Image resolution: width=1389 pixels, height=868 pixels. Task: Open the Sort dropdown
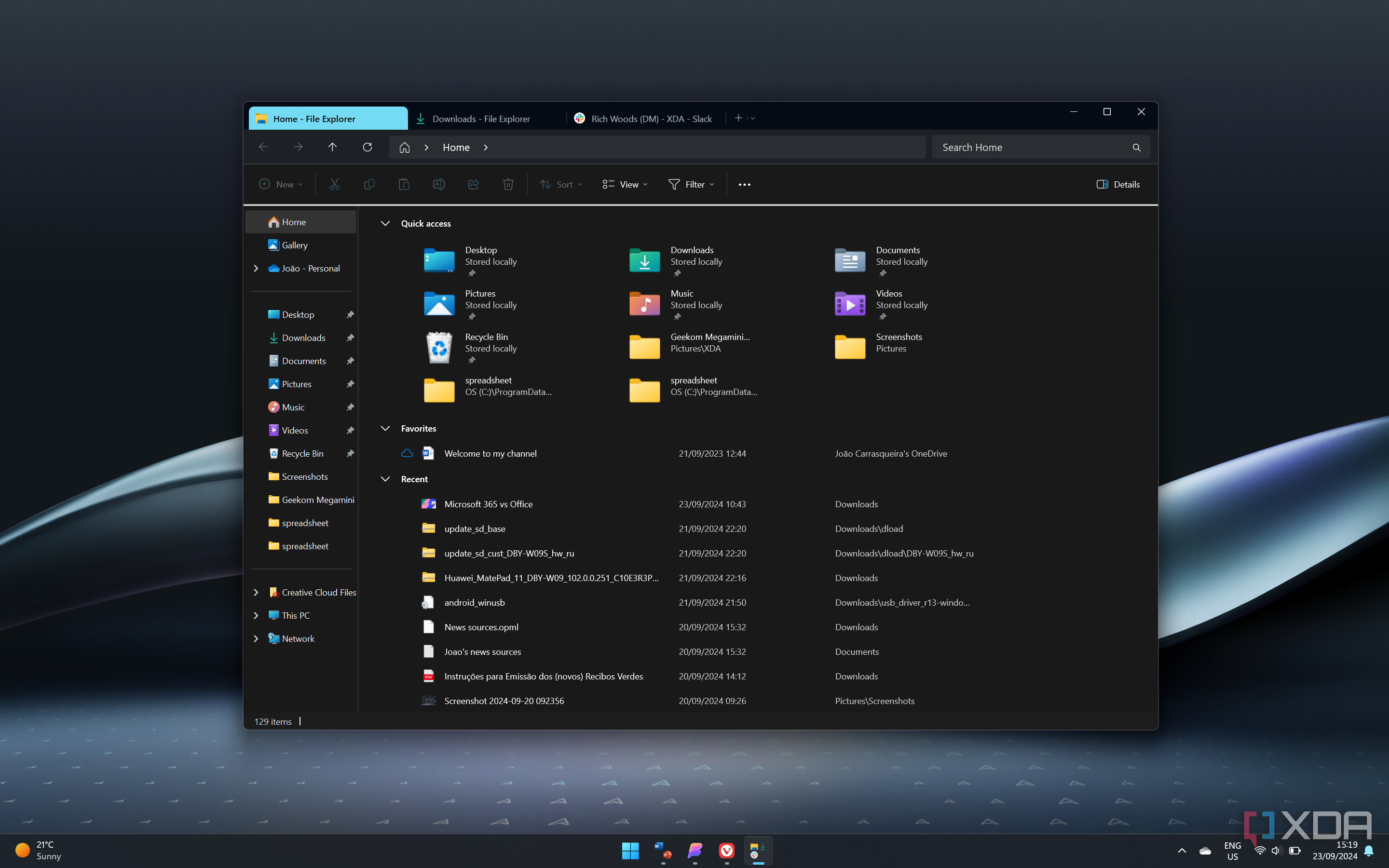[561, 184]
